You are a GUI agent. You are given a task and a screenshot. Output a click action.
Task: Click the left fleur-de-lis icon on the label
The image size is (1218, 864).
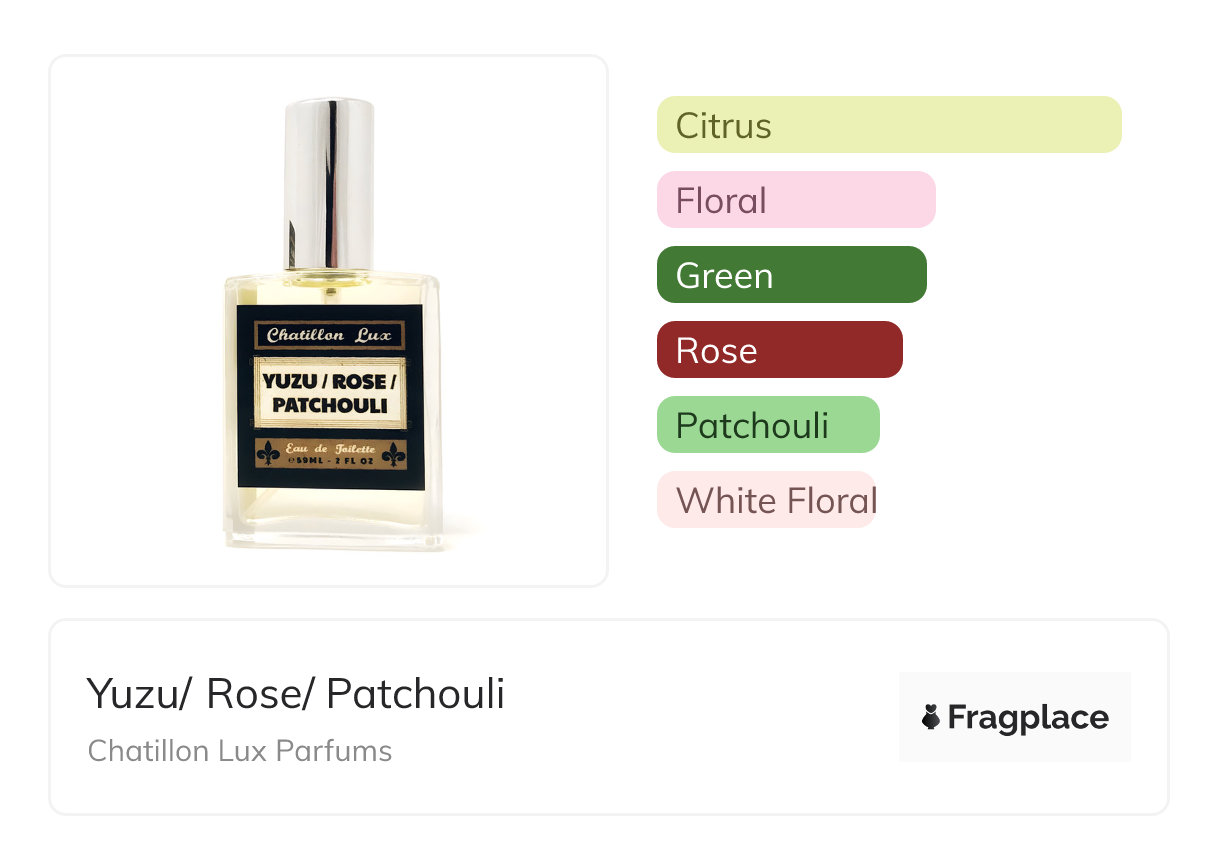coord(269,454)
